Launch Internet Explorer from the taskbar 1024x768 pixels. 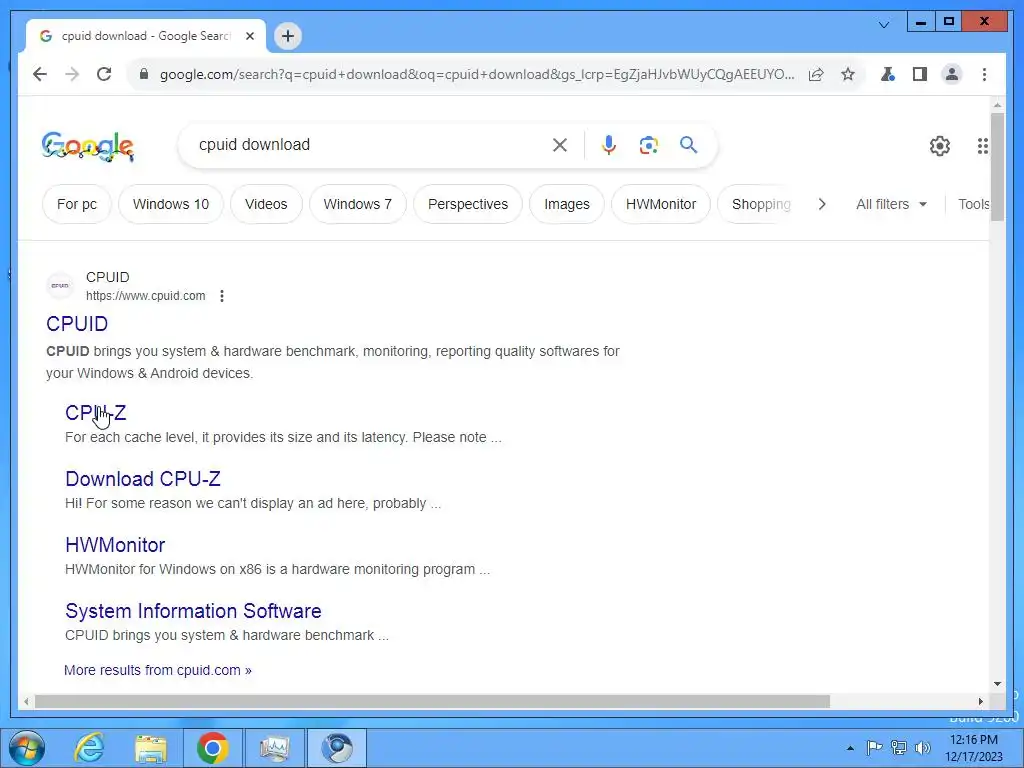pos(89,748)
